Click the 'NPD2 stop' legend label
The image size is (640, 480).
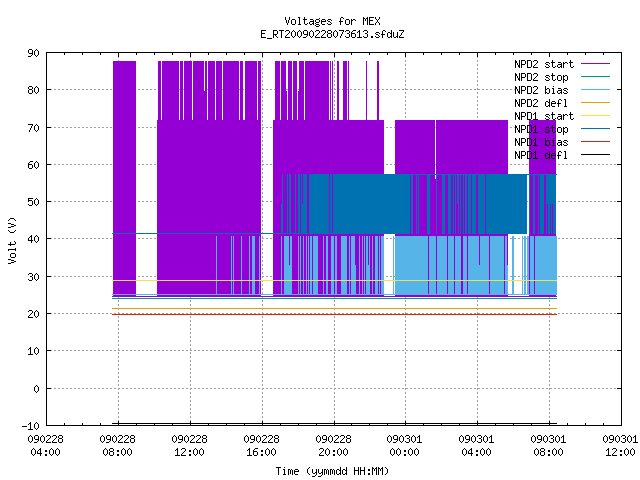(541, 77)
